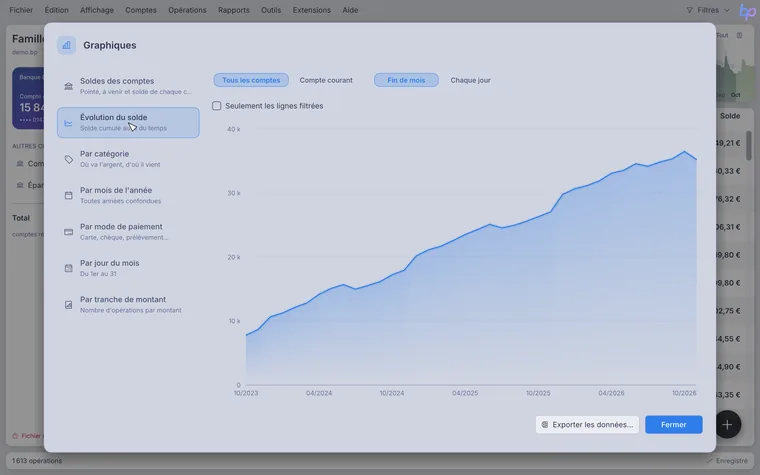Show the Par catégorie chart
The height and width of the screenshot is (475, 760).
[128, 159]
